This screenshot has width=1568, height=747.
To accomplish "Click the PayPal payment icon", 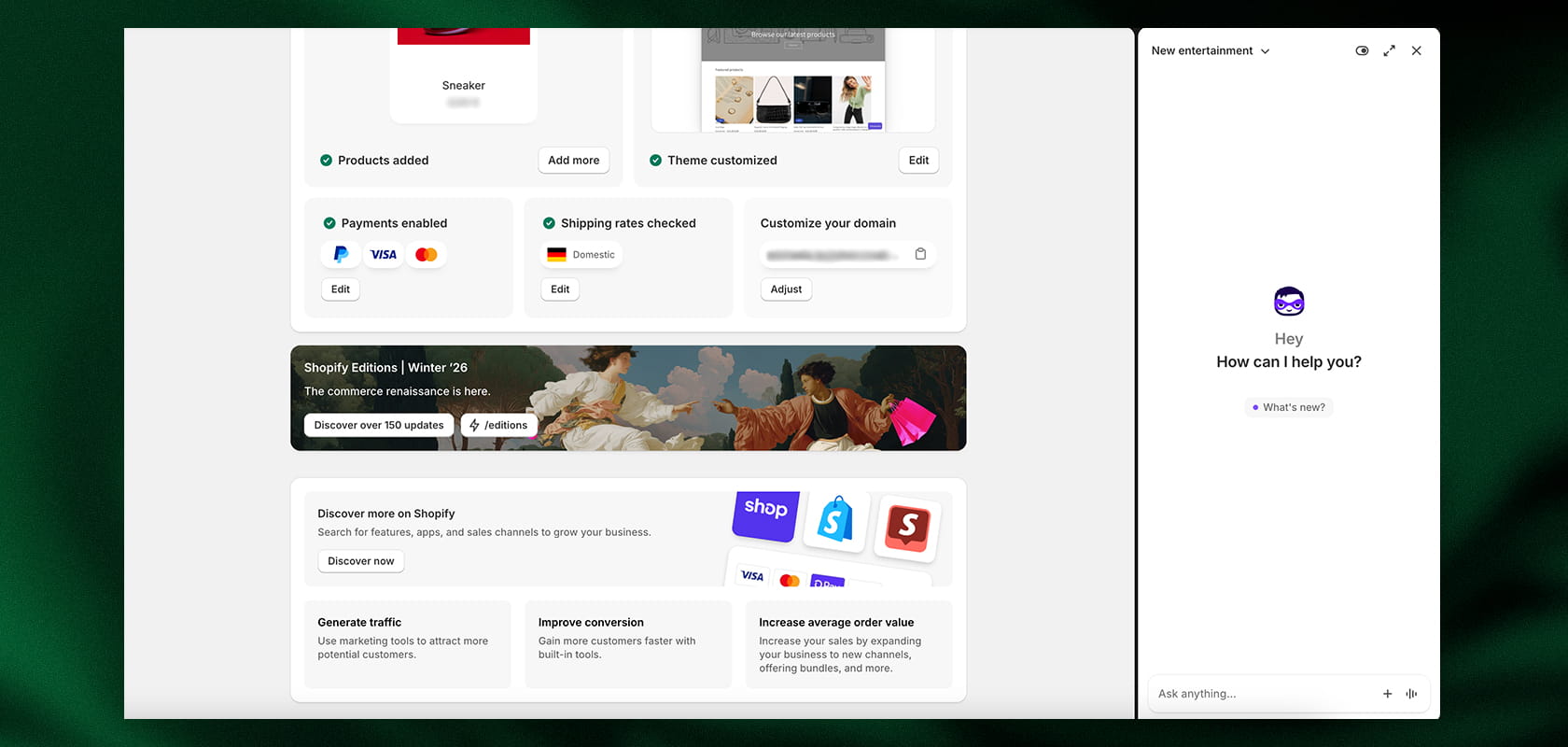I will pyautogui.click(x=341, y=254).
